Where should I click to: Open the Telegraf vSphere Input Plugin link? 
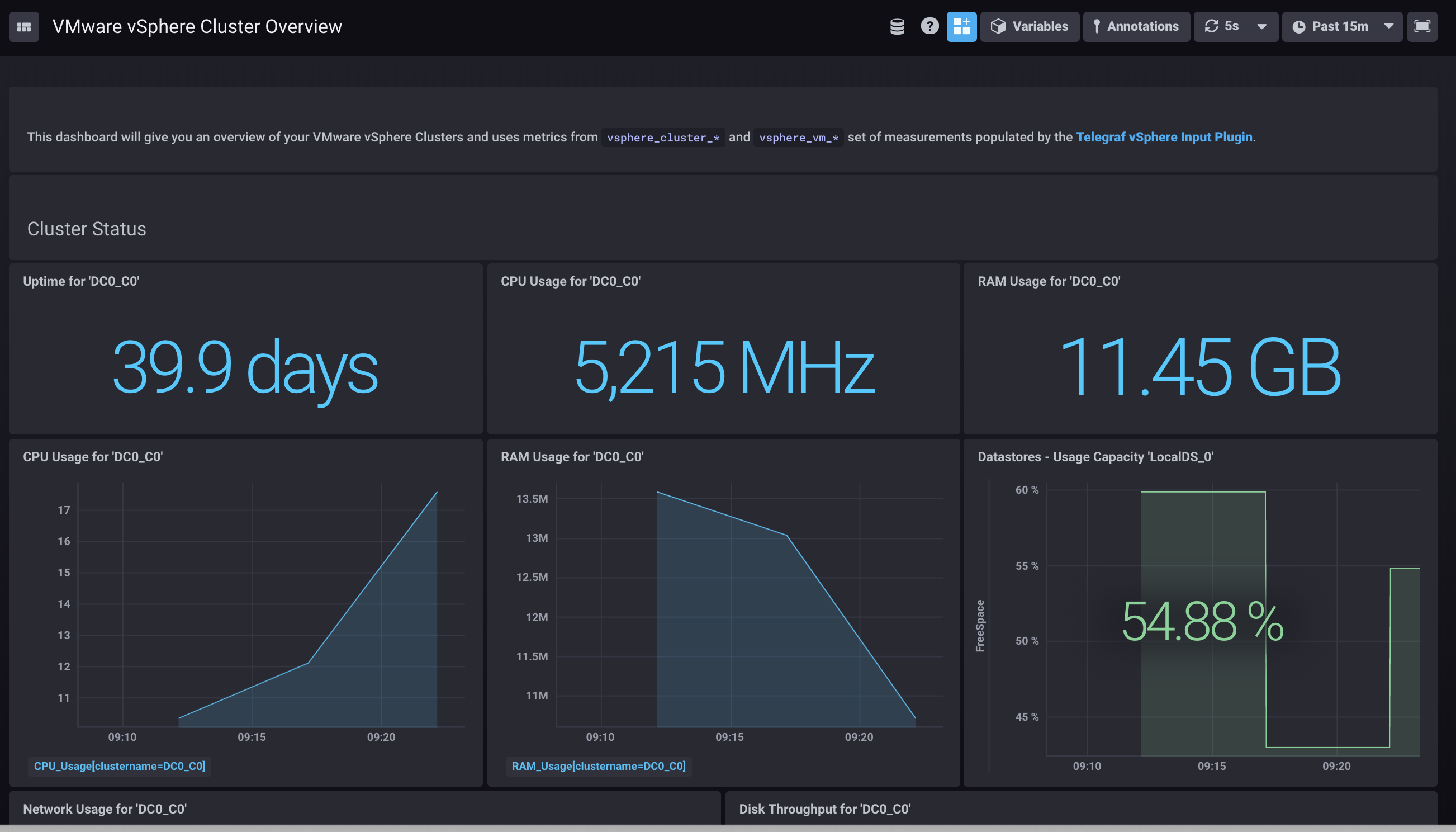pyautogui.click(x=1164, y=136)
